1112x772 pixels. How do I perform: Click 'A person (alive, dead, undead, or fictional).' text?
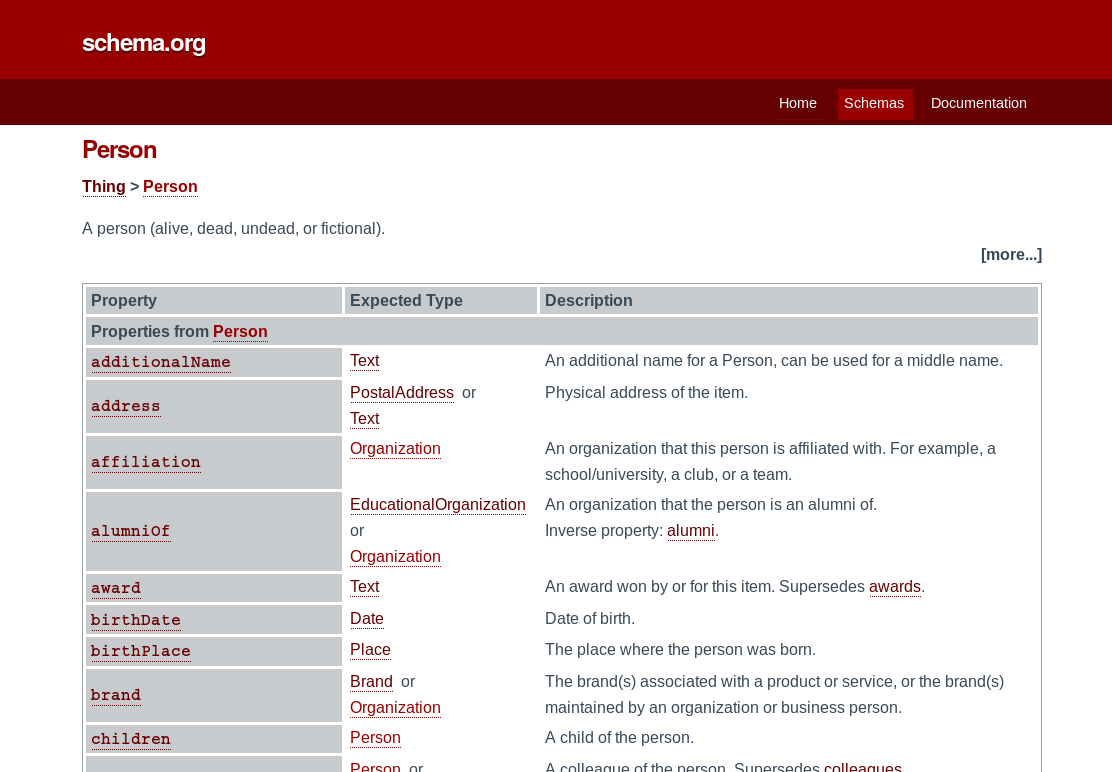[x=233, y=229]
